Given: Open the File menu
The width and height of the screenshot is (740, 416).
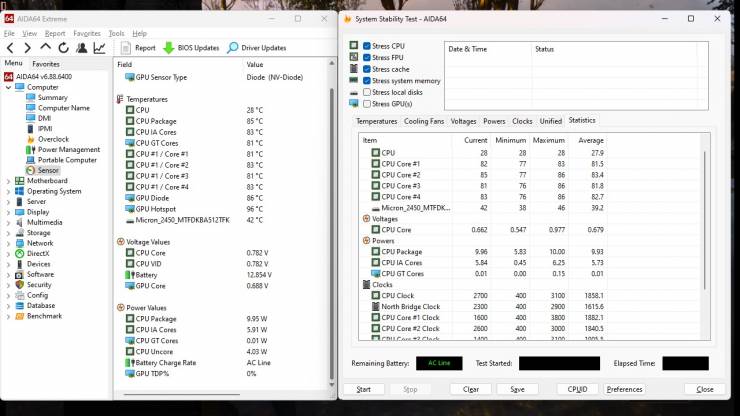Looking at the screenshot, I should (x=9, y=33).
